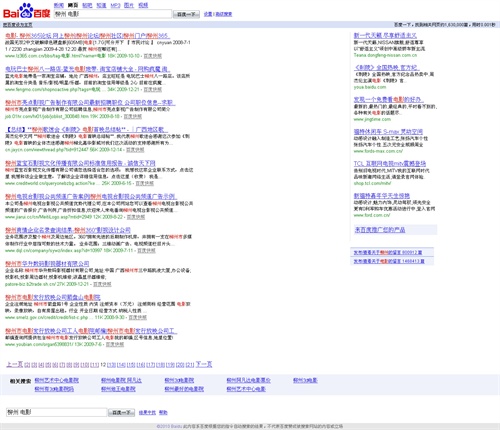The image size is (500, 430).
Task: Open the 帮助 help link at bottom
Action: [x=163, y=413]
